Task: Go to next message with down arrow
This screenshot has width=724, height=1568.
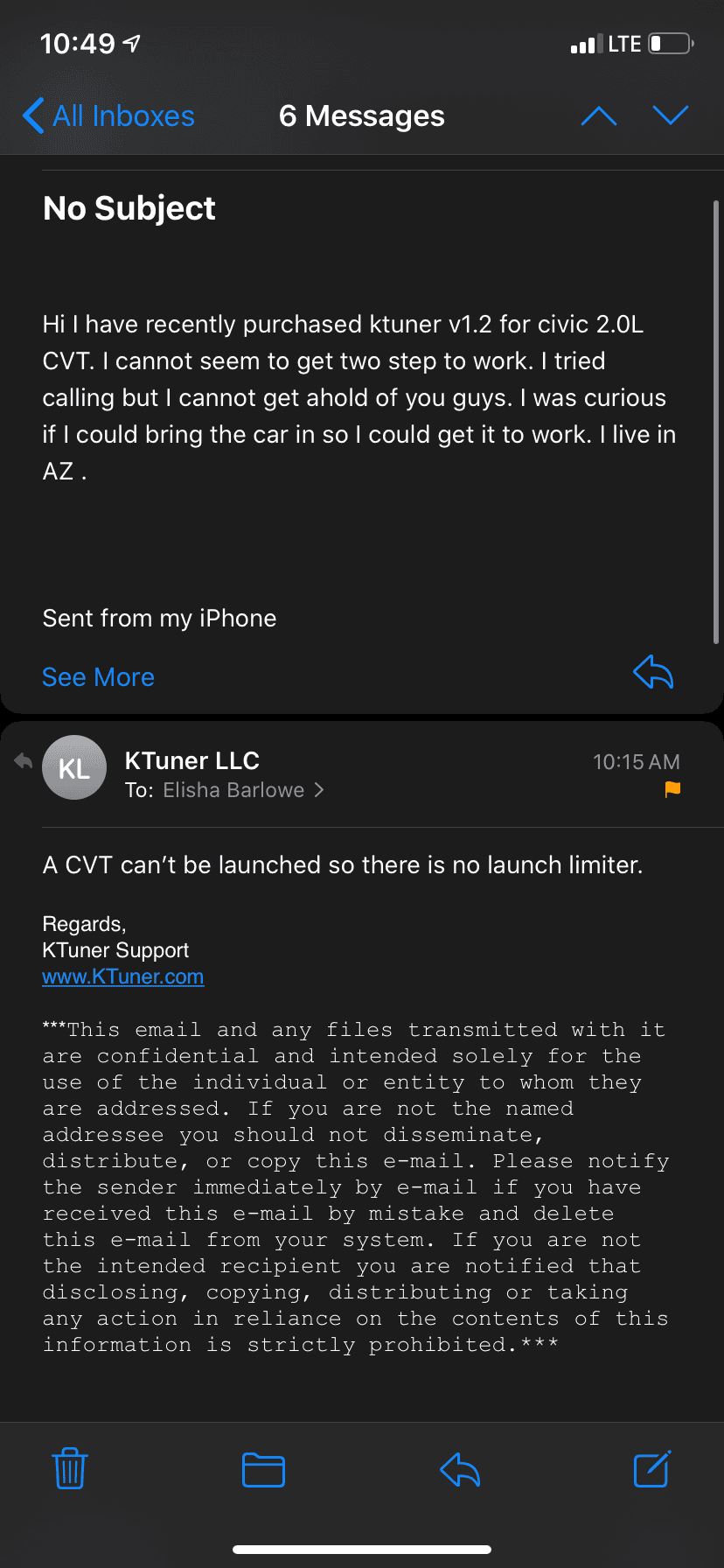Action: pyautogui.click(x=671, y=115)
